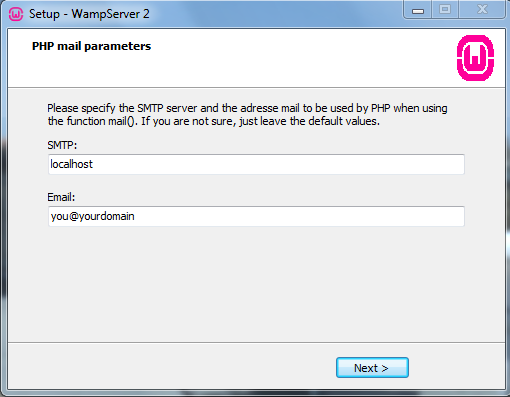Click the 'Setup - WampServer 2' title text

coord(89,14)
